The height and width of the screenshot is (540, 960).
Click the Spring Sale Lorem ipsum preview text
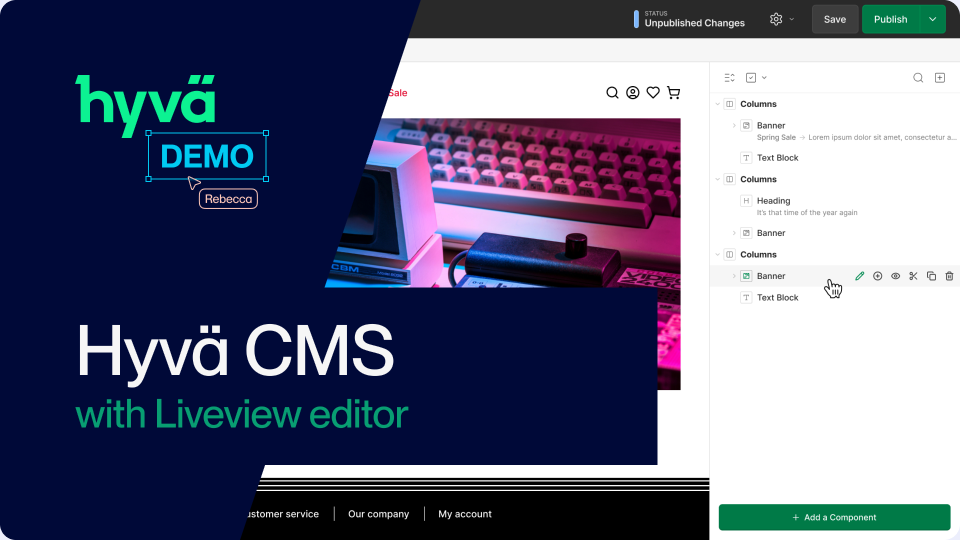point(856,138)
